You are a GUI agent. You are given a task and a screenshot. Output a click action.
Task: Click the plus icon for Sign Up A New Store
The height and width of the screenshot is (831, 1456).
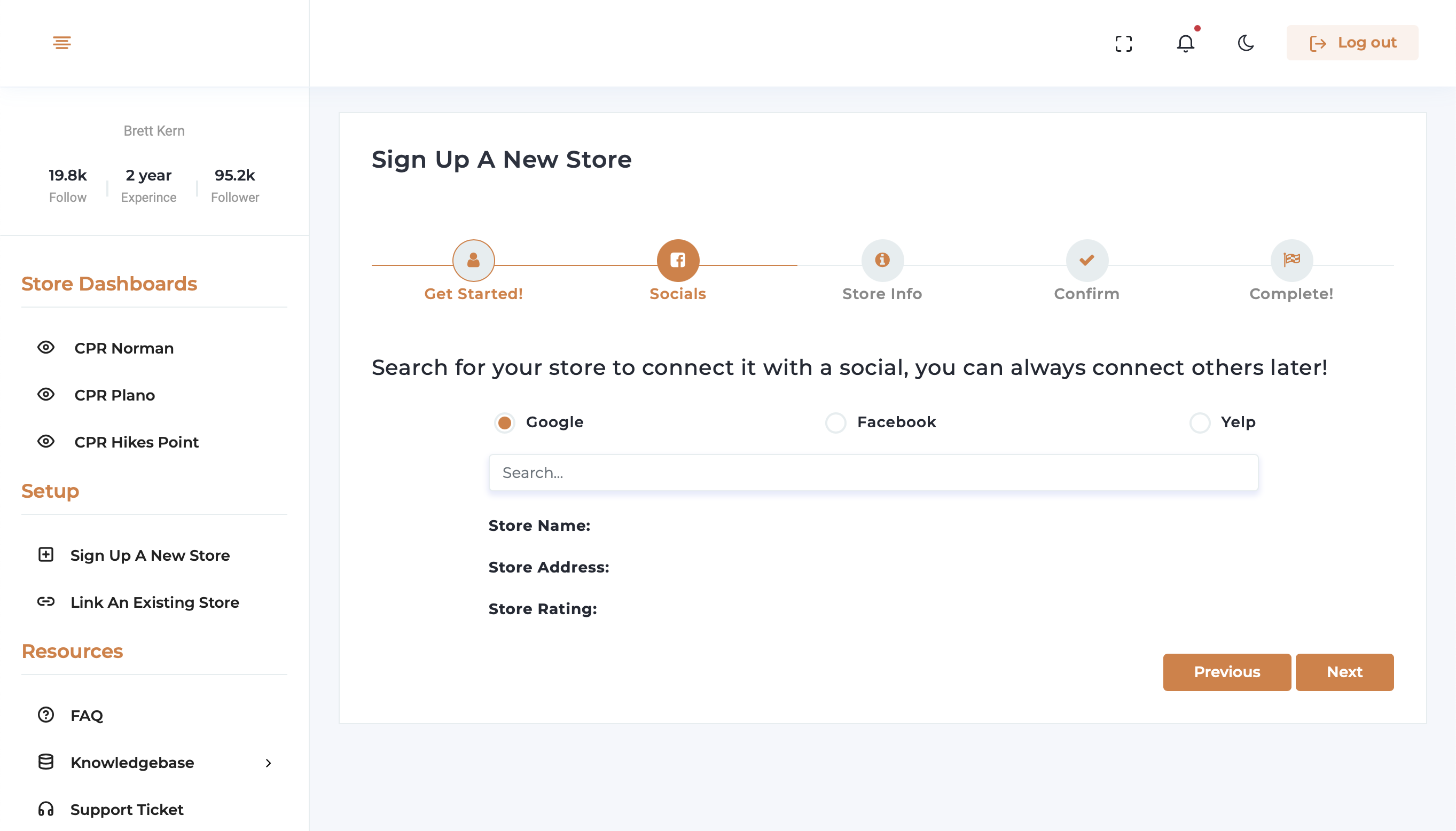[x=45, y=555]
